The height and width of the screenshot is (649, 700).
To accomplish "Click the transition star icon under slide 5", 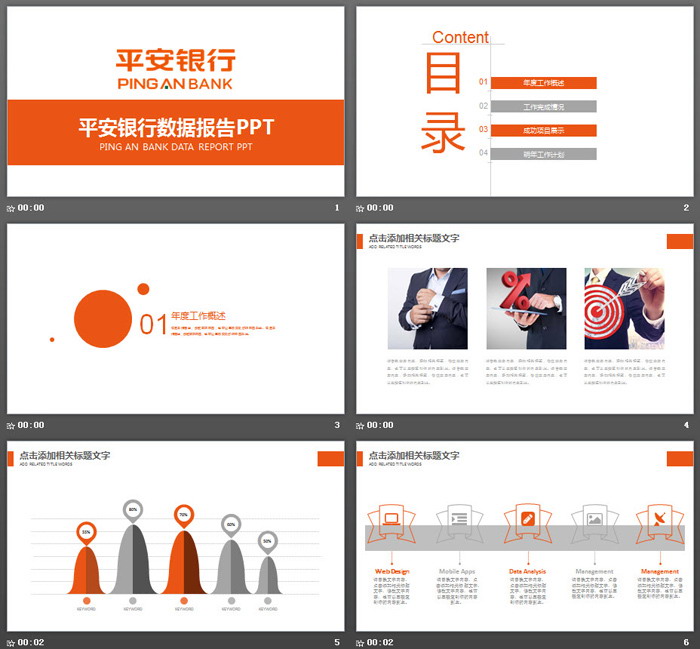I will [12, 642].
